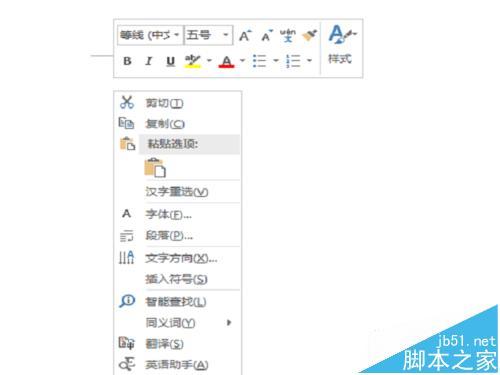Toggle Italic formatting
The width and height of the screenshot is (500, 375).
(x=149, y=61)
